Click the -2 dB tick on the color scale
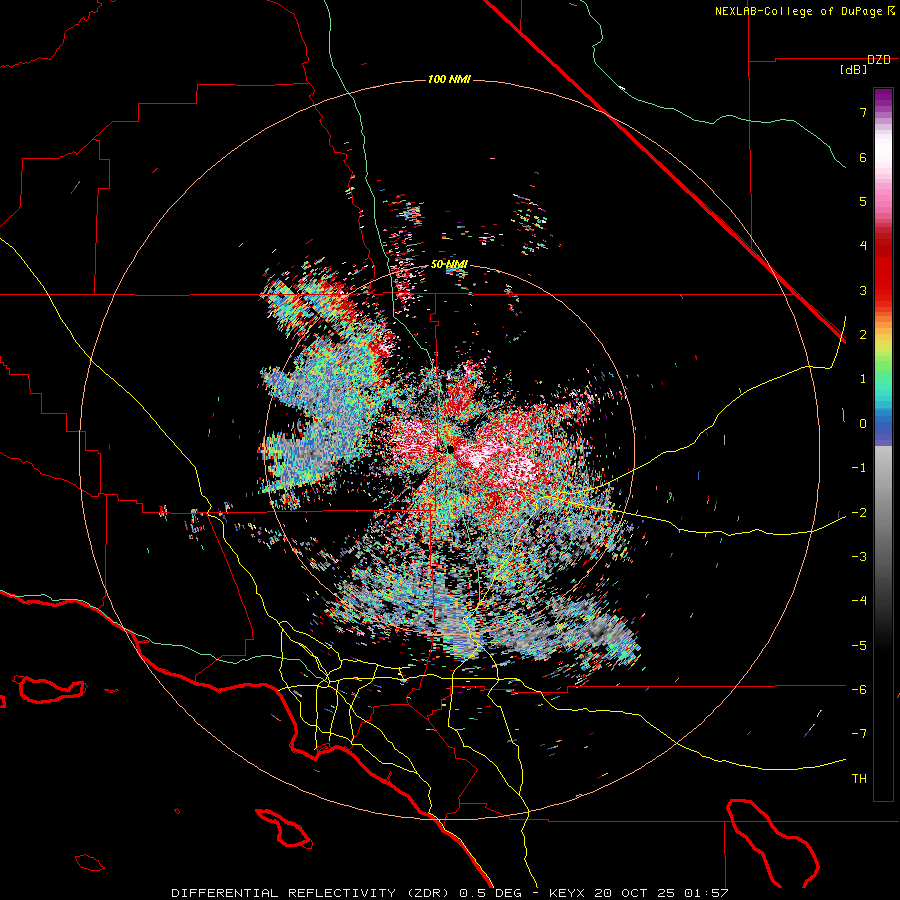This screenshot has width=900, height=900. [x=859, y=513]
